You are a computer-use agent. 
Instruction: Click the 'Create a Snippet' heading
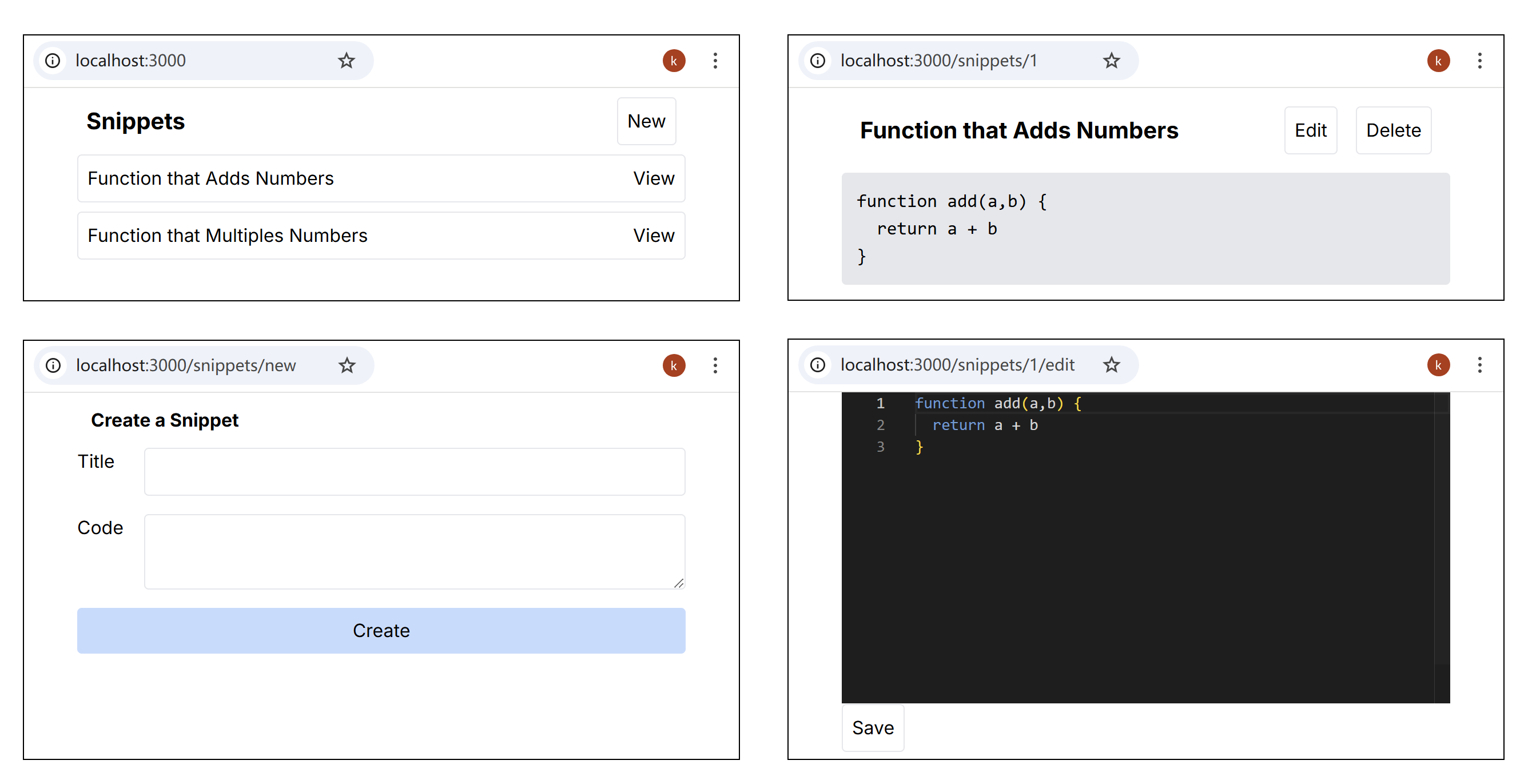point(165,420)
